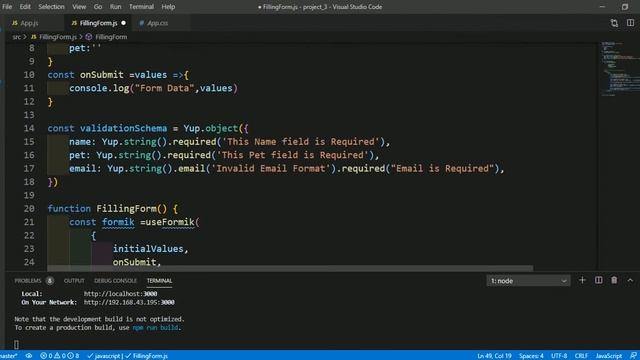Maximize panel with the chevron-up icon

[x=630, y=280]
